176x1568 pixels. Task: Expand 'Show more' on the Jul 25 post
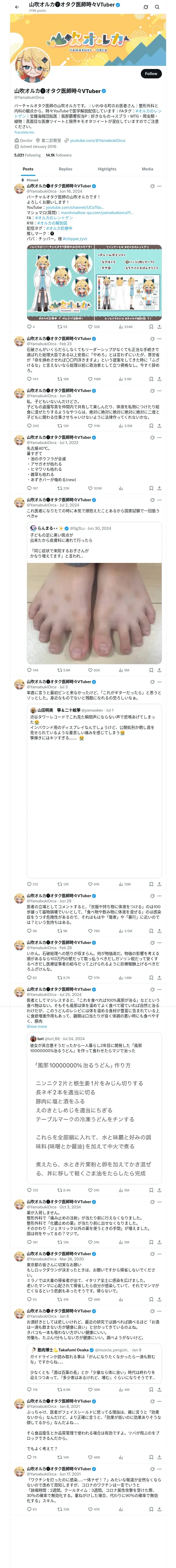click(x=37, y=1026)
